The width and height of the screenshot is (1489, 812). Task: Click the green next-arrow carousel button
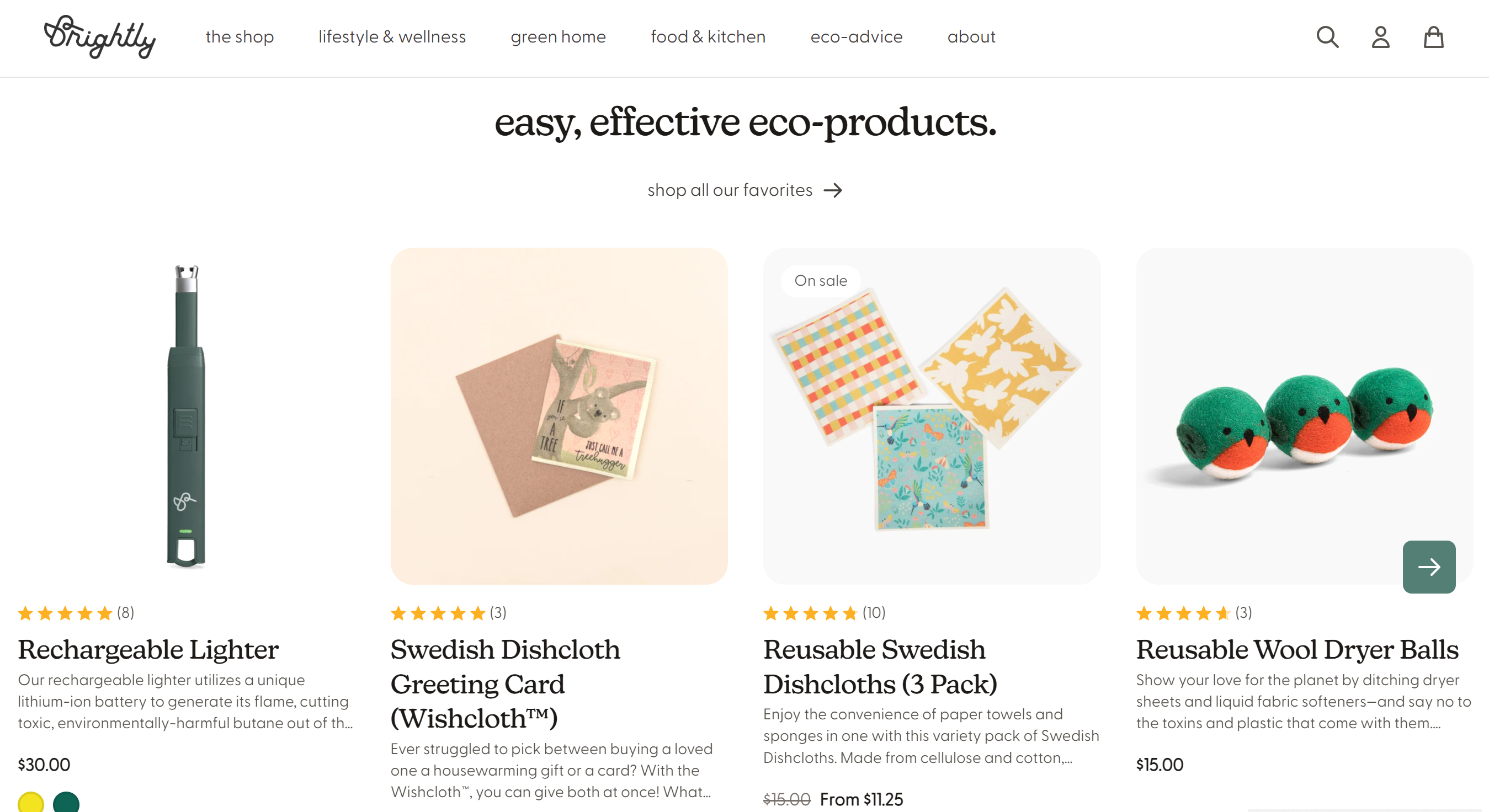tap(1428, 567)
